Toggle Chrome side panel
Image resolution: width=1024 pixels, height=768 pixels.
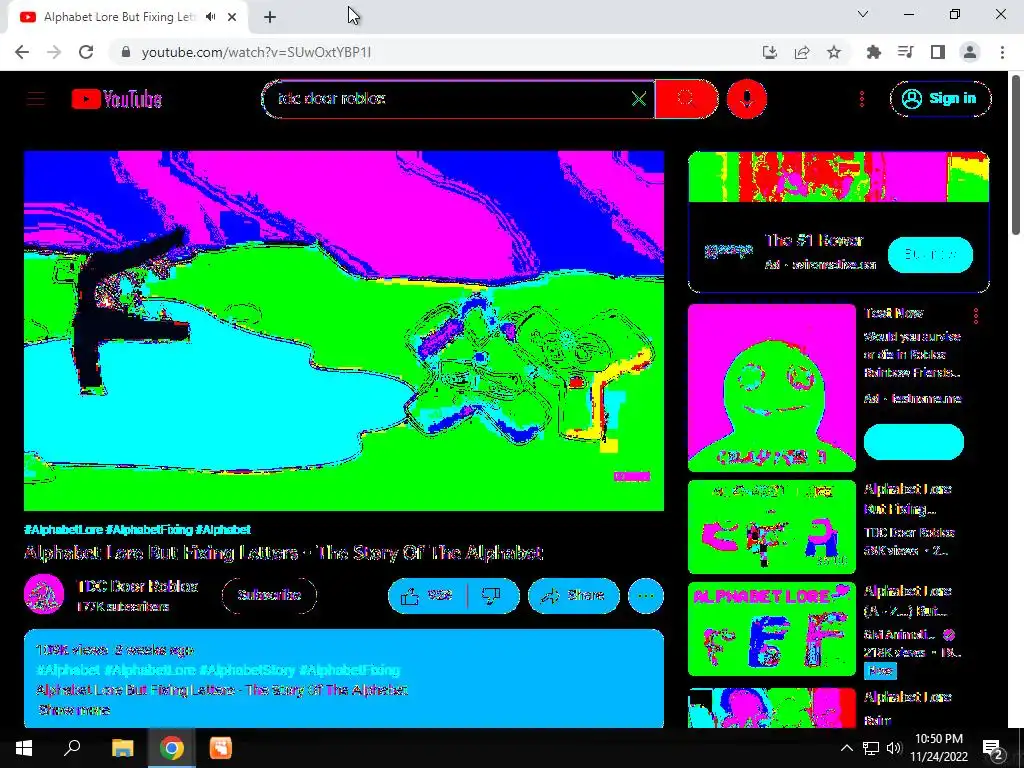[x=938, y=52]
